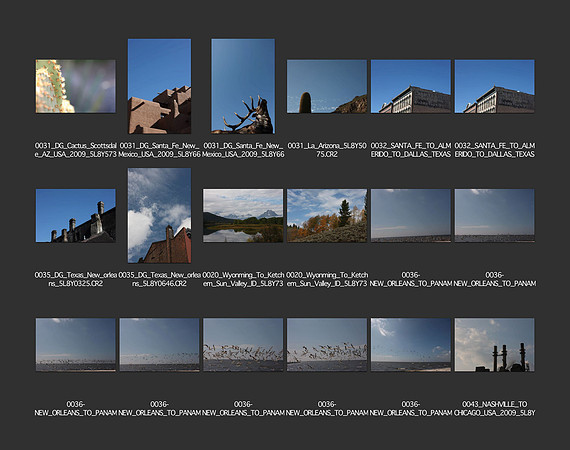Open the autumn trees with evergreen thumbnail
The width and height of the screenshot is (570, 450).
(x=327, y=216)
